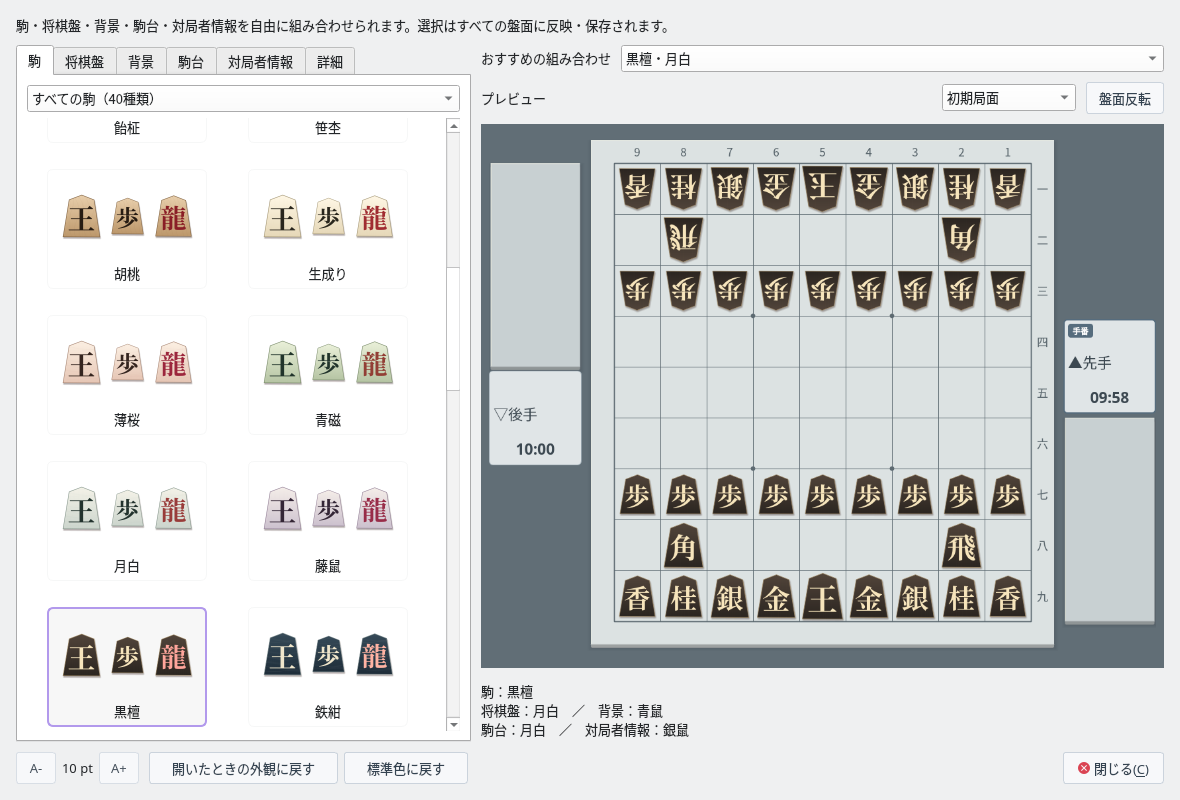Click the 後手 pawn in column 9
The image size is (1180, 800).
pyautogui.click(x=637, y=290)
